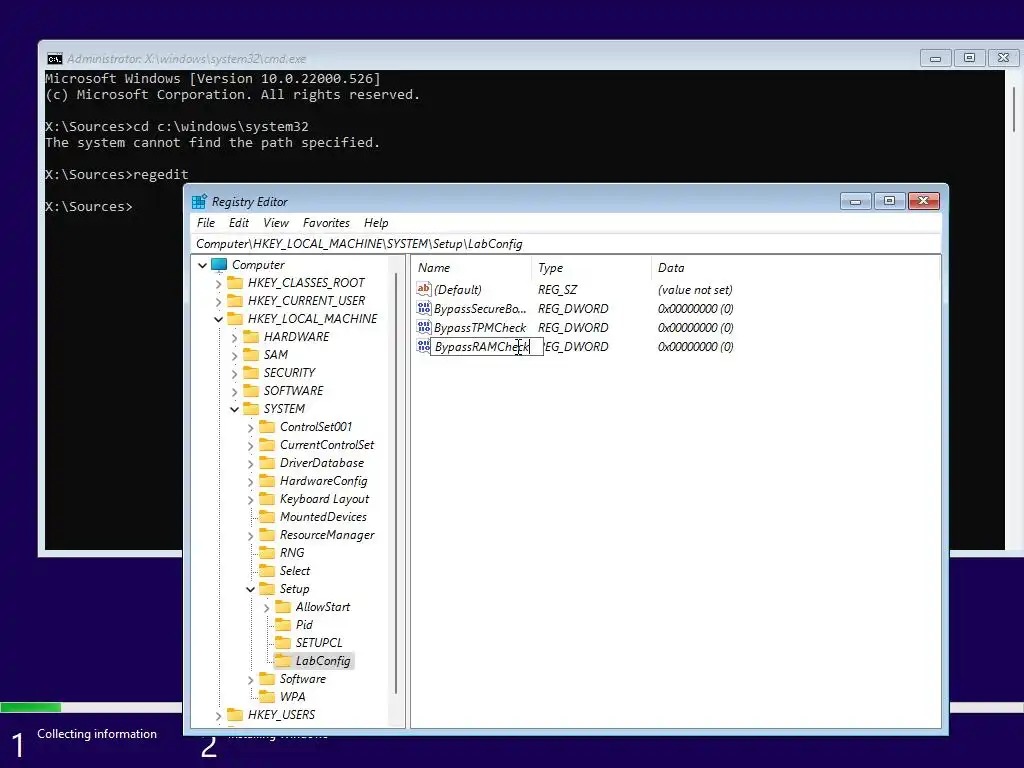Screen dimensions: 1024x768
Task: Click the SOFTWARE folder icon under HKEY_LOCAL_MACHINE
Action: click(x=251, y=391)
